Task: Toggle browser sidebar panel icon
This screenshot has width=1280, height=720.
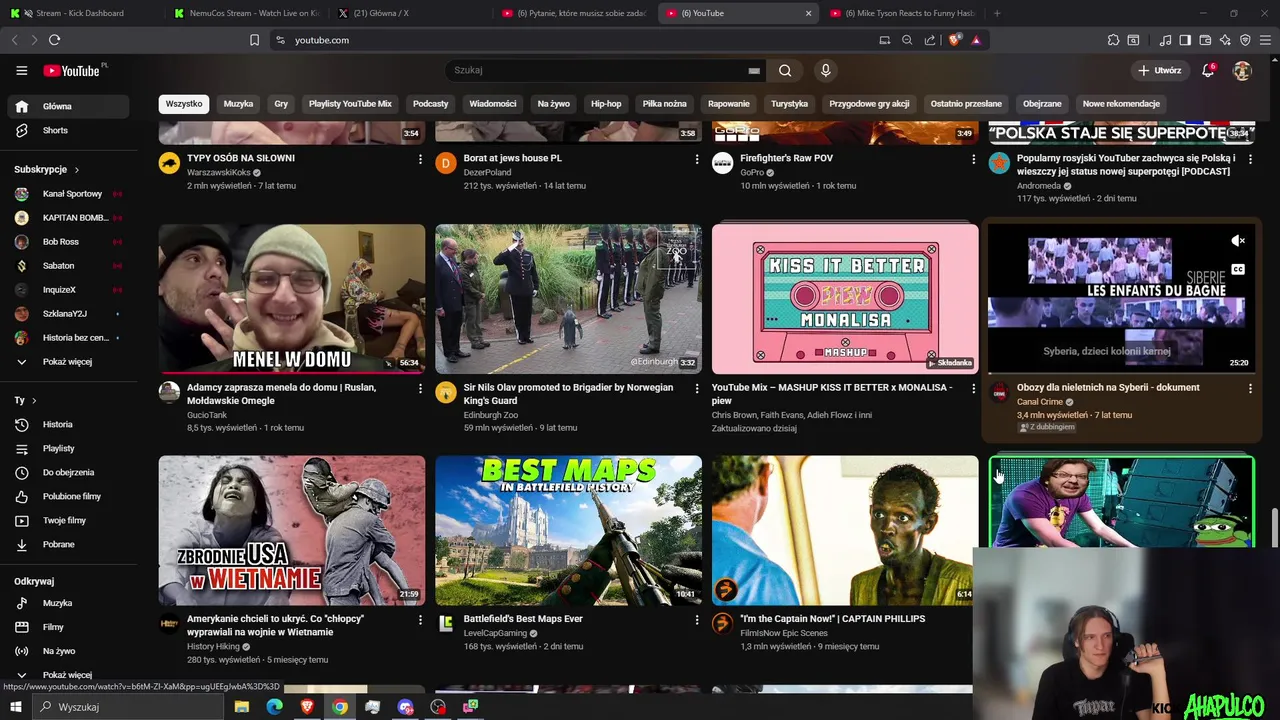Action: point(1185,40)
